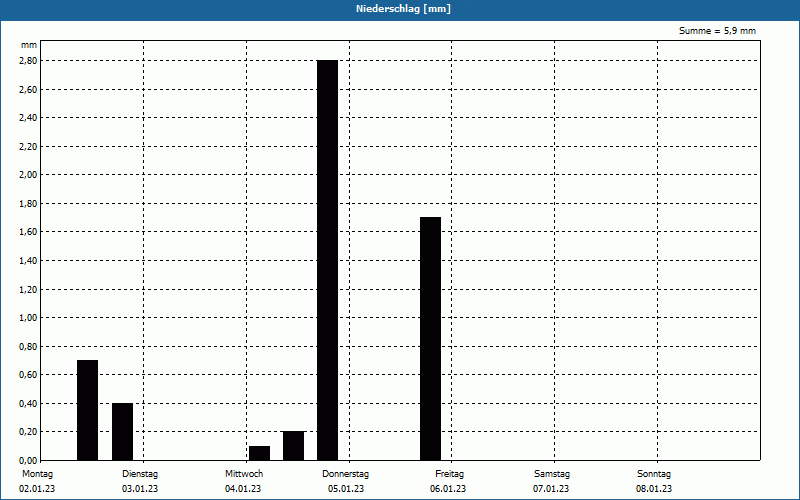Click the 2,80 y-axis value
The width and height of the screenshot is (800, 500).
coord(29,60)
